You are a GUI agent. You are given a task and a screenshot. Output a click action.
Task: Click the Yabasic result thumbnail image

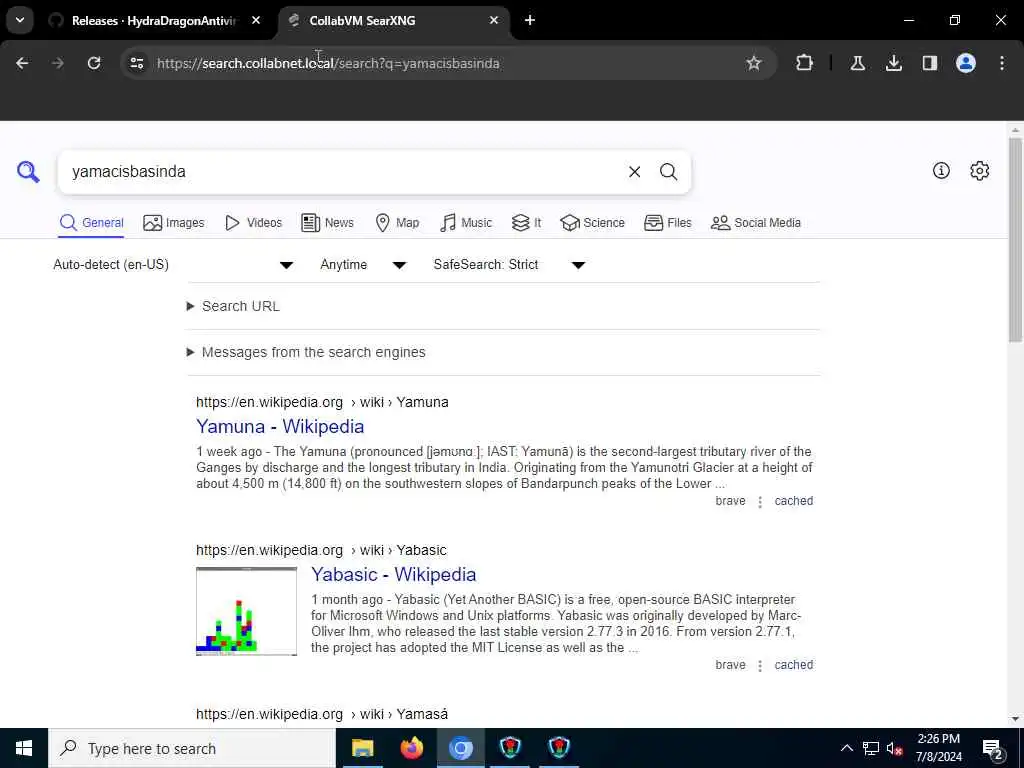point(246,611)
